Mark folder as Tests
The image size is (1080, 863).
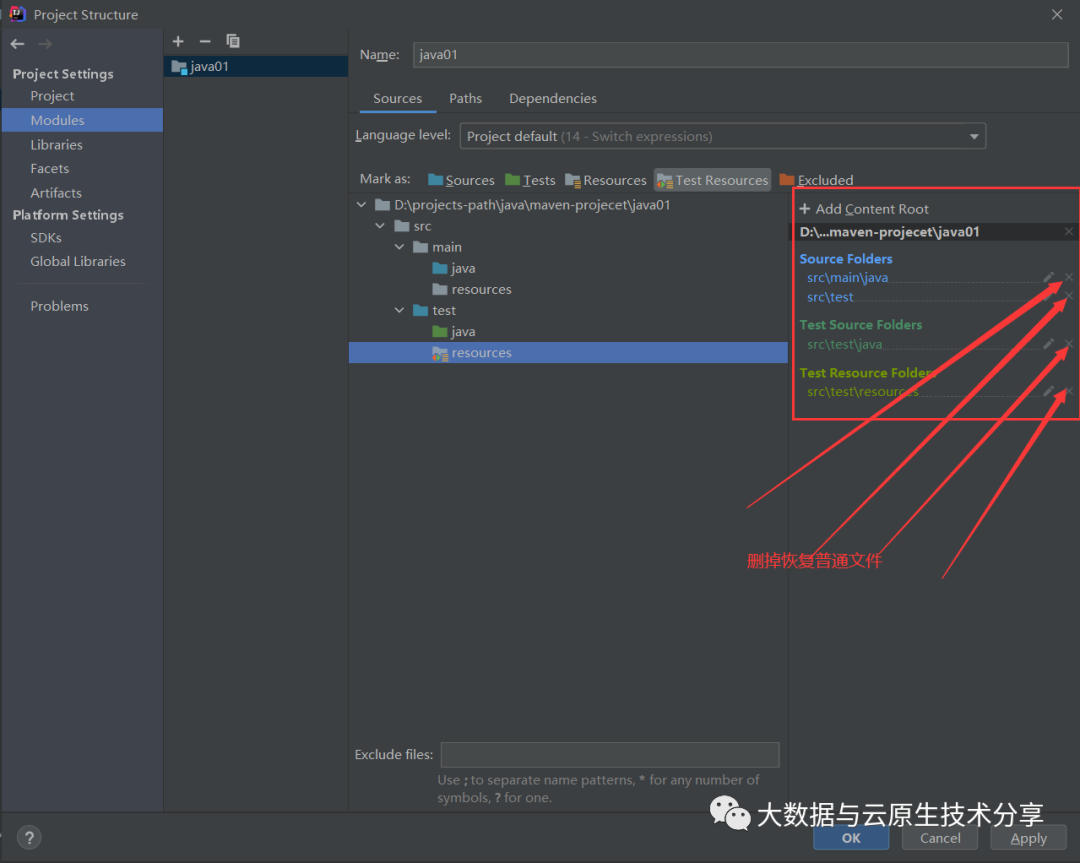pos(530,180)
